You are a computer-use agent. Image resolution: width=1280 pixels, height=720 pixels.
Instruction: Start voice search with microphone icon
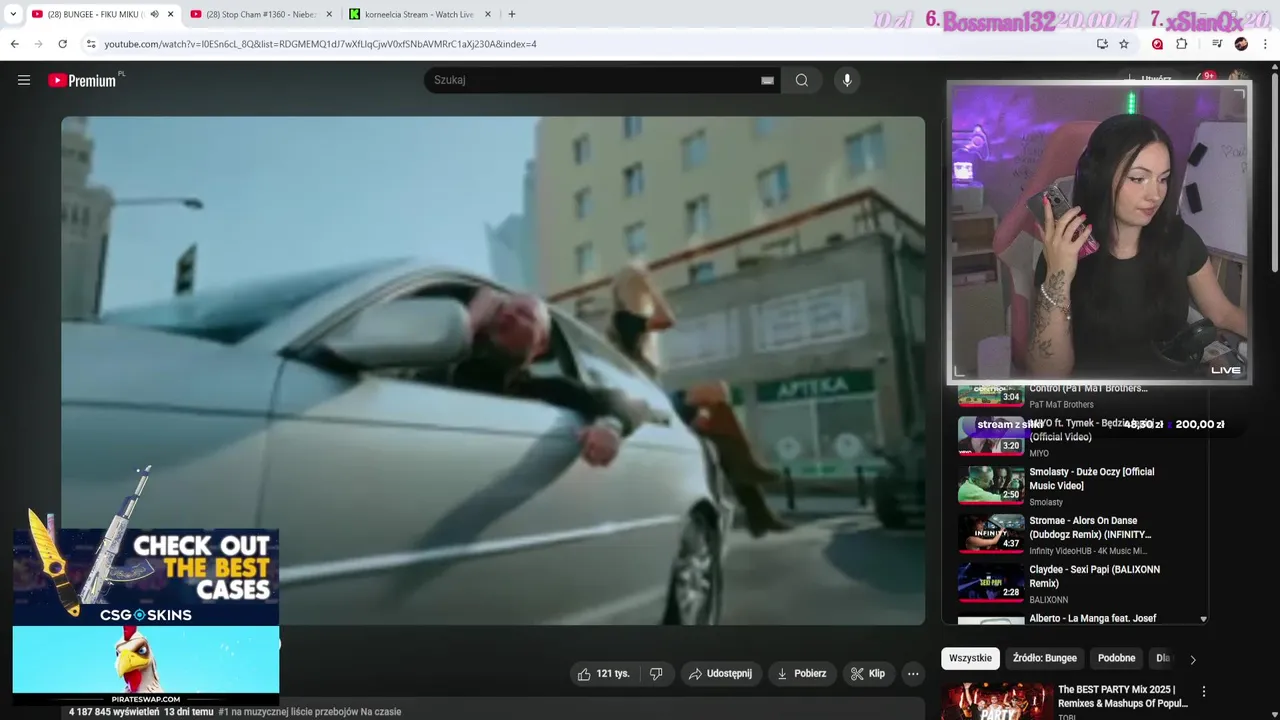847,80
